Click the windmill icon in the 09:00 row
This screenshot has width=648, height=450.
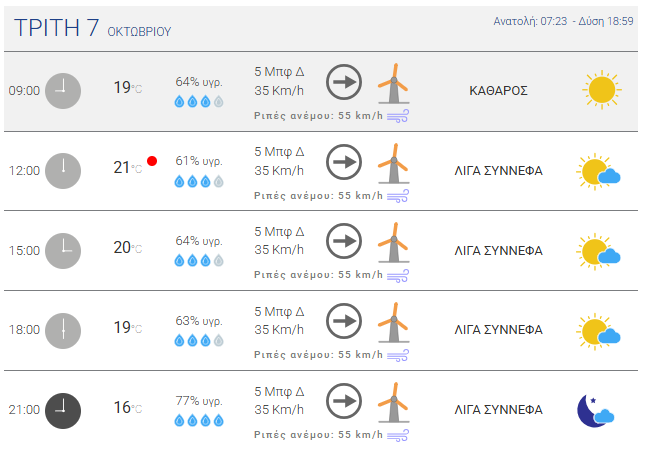[393, 83]
